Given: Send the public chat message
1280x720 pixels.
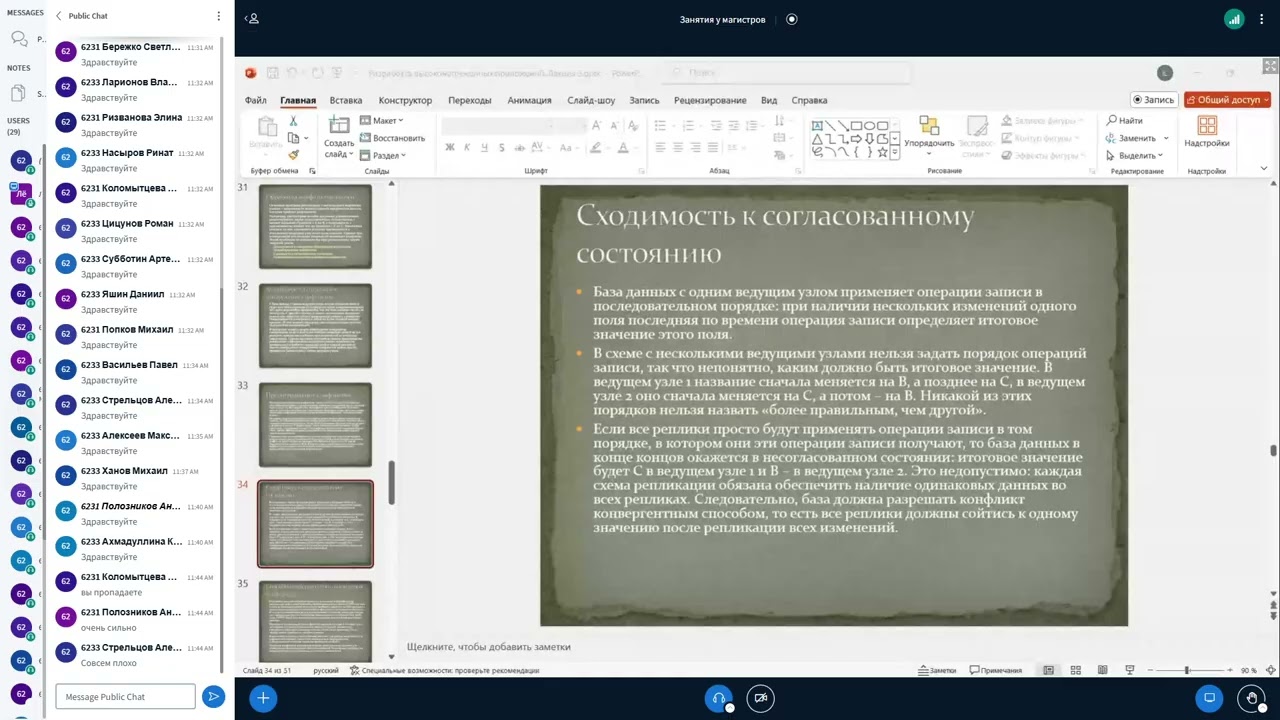Looking at the screenshot, I should point(213,697).
